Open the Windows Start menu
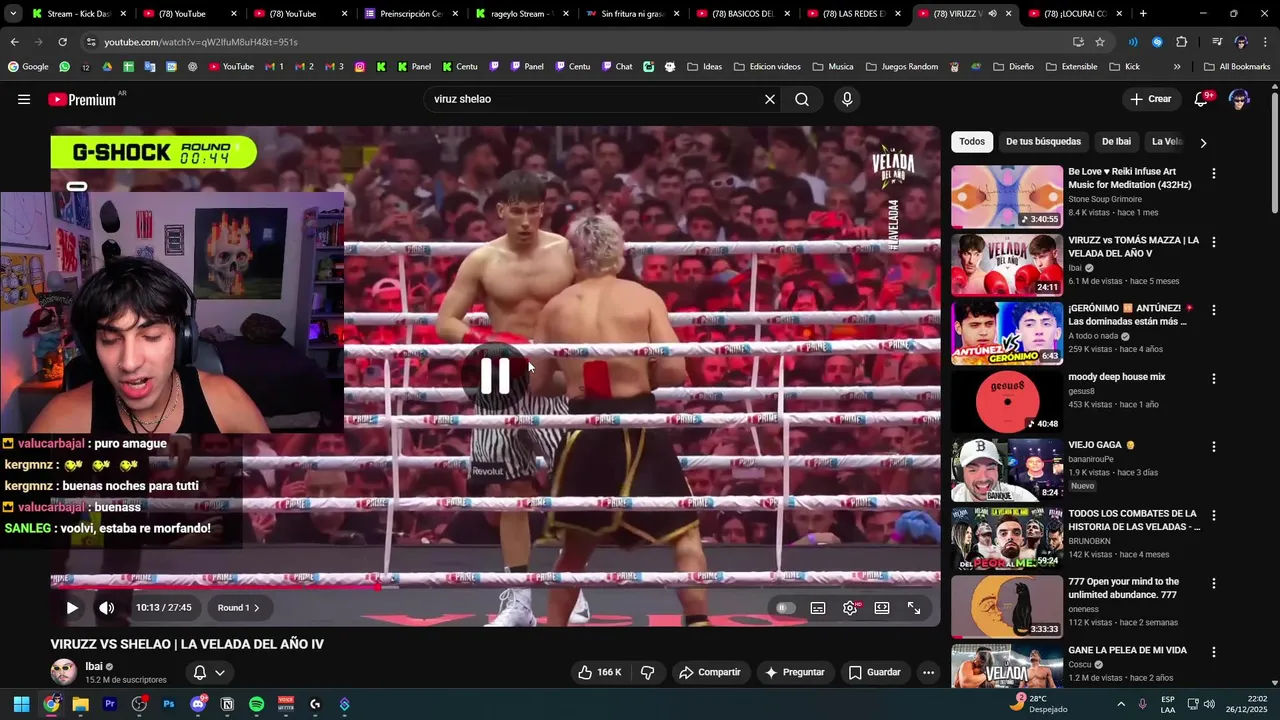Image resolution: width=1280 pixels, height=720 pixels. [x=21, y=704]
